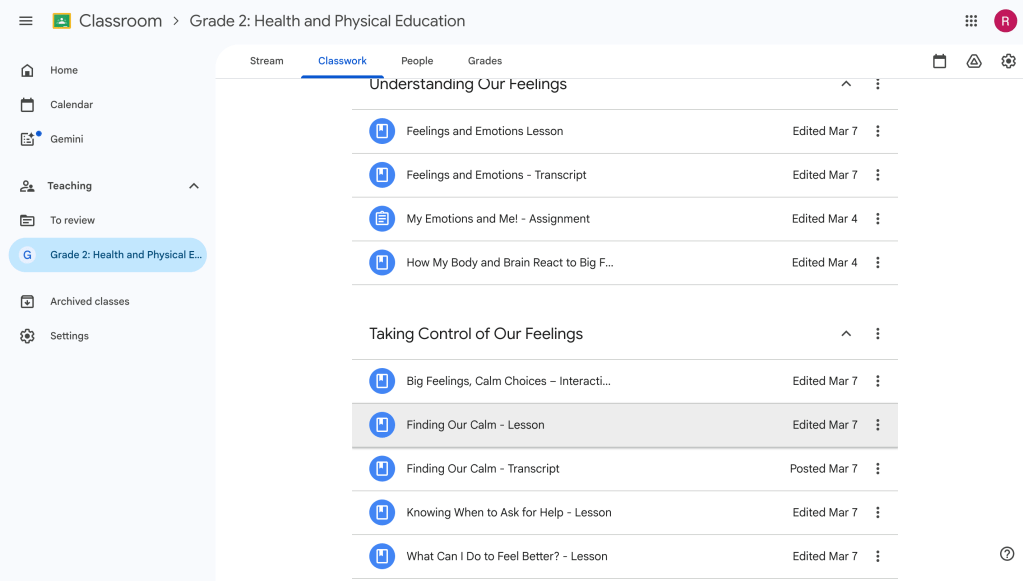1023x581 pixels.
Task: Open class settings gear icon
Action: (1008, 62)
